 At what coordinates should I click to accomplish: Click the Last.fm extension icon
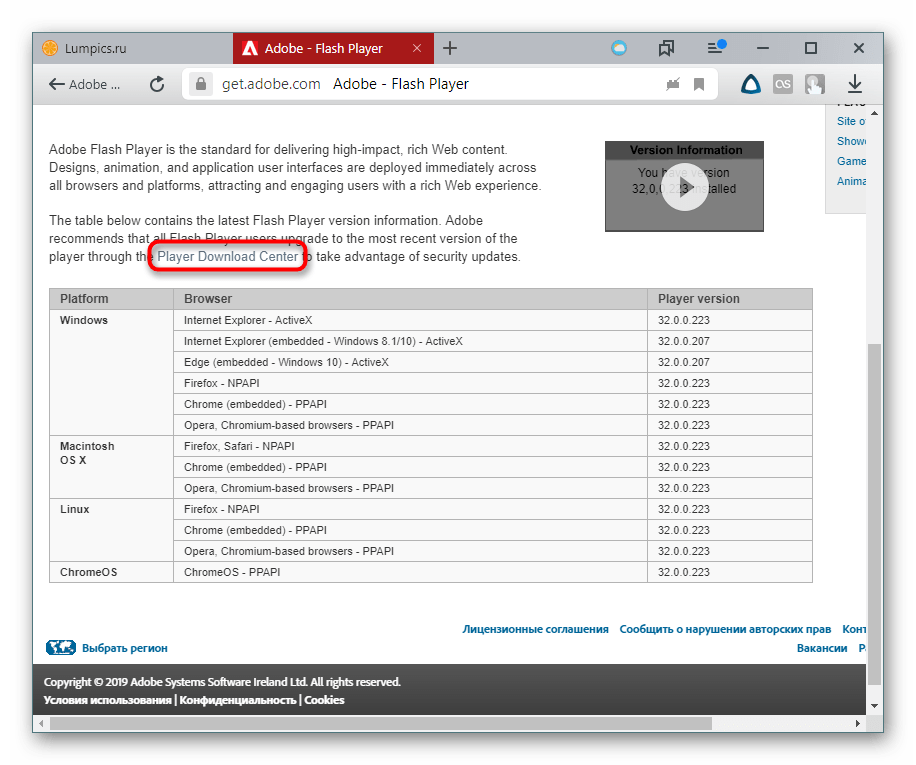coord(783,84)
